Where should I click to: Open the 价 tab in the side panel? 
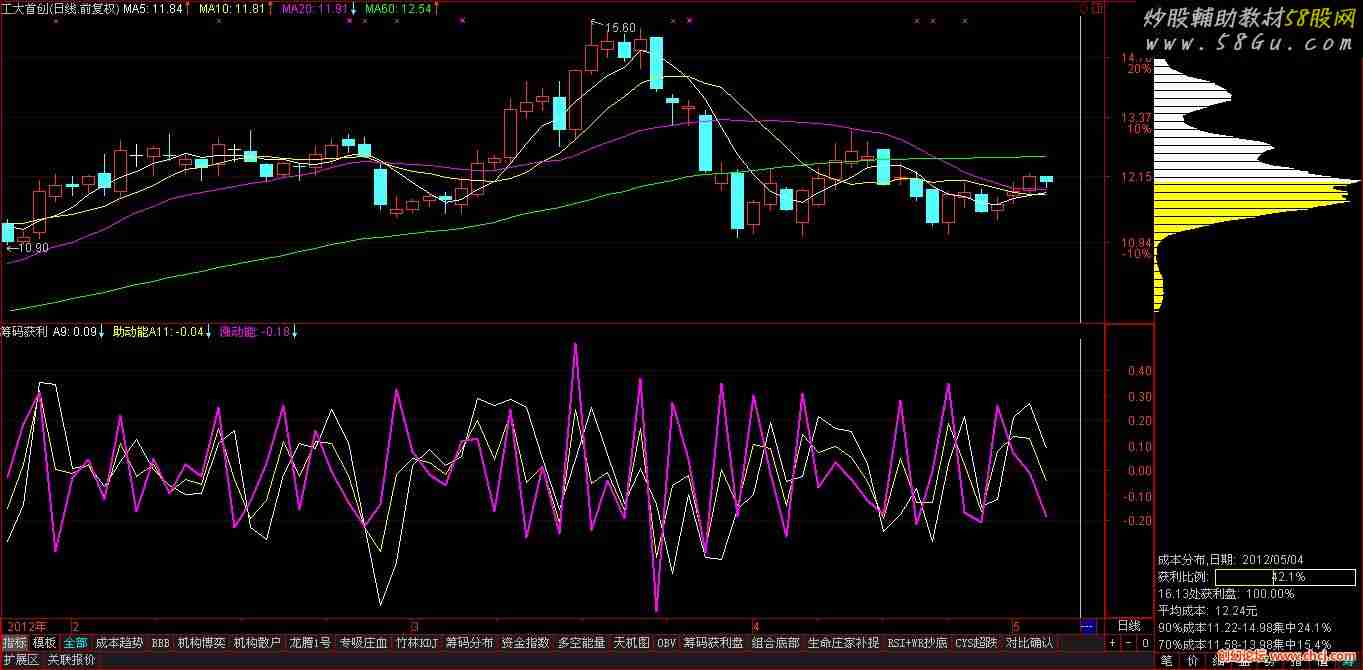[x=1192, y=660]
